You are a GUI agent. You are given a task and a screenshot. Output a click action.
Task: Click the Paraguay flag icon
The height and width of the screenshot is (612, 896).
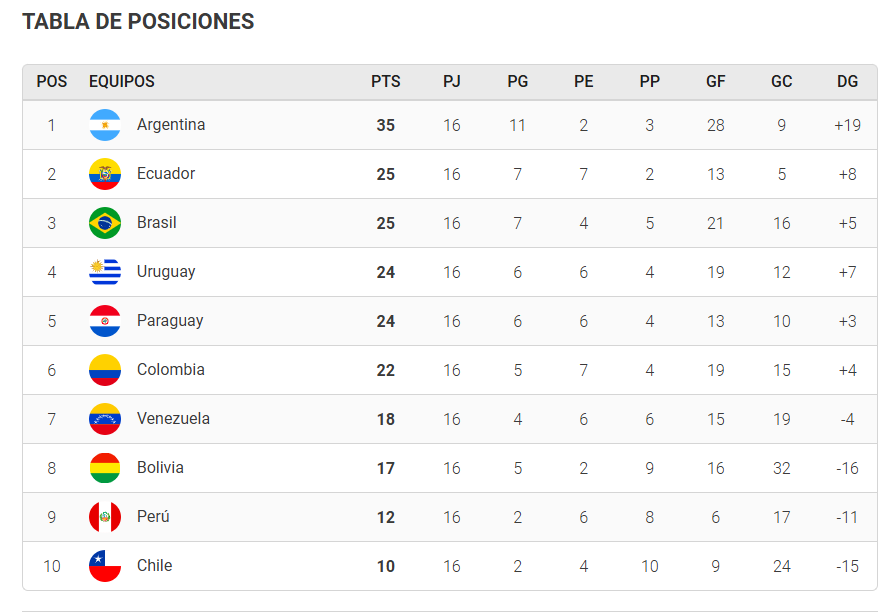[x=105, y=321]
